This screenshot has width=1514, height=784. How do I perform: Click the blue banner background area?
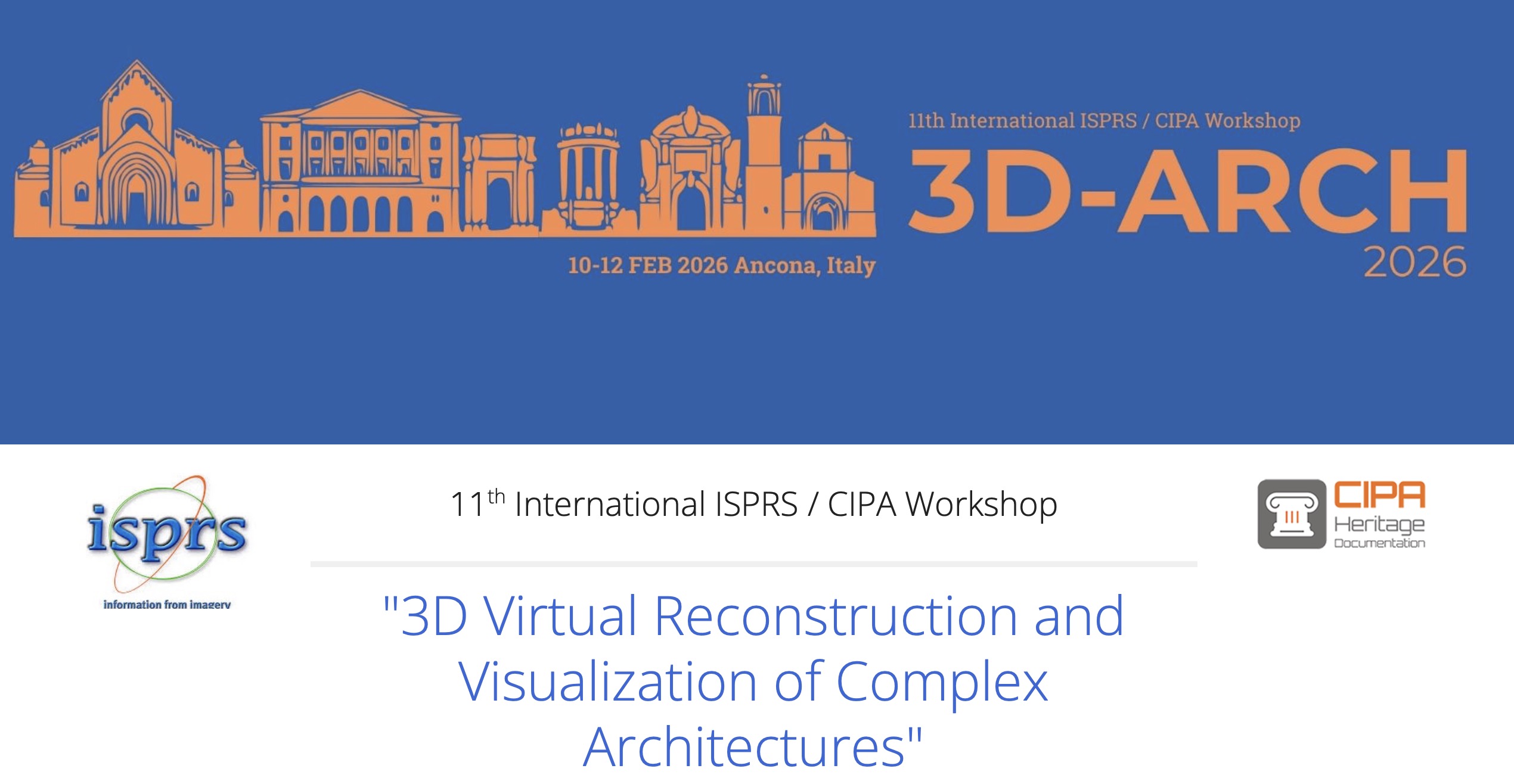coord(757,369)
